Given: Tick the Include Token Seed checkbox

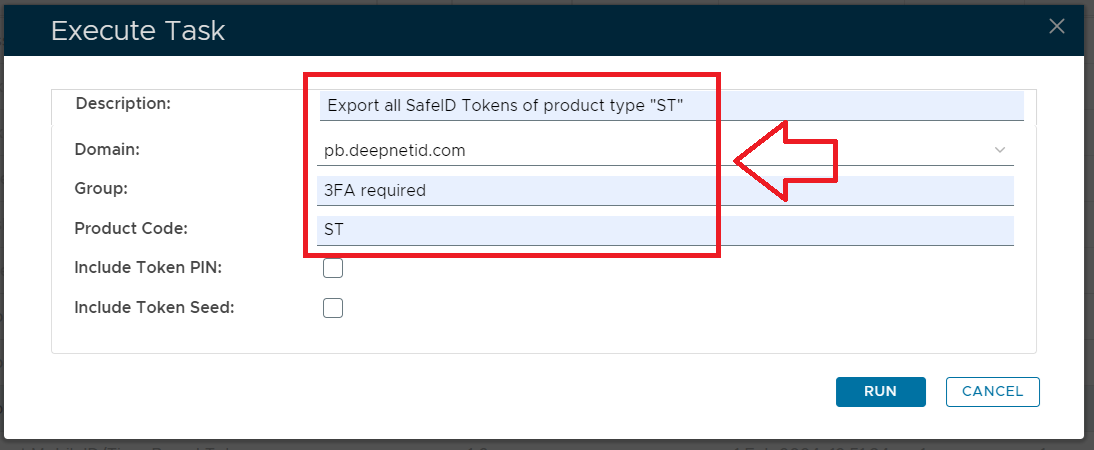Looking at the screenshot, I should 333,308.
